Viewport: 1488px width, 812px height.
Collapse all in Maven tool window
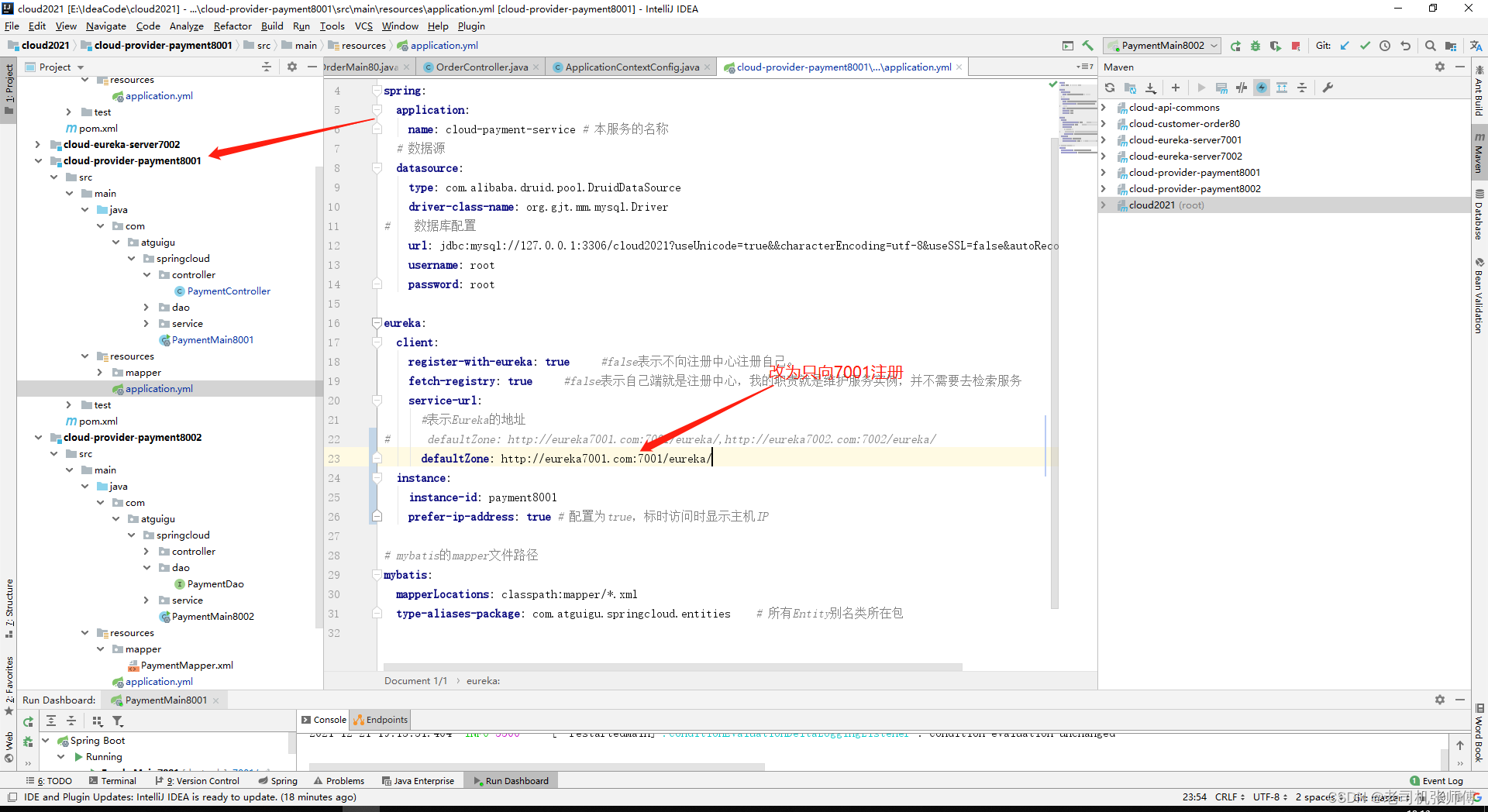click(1302, 88)
